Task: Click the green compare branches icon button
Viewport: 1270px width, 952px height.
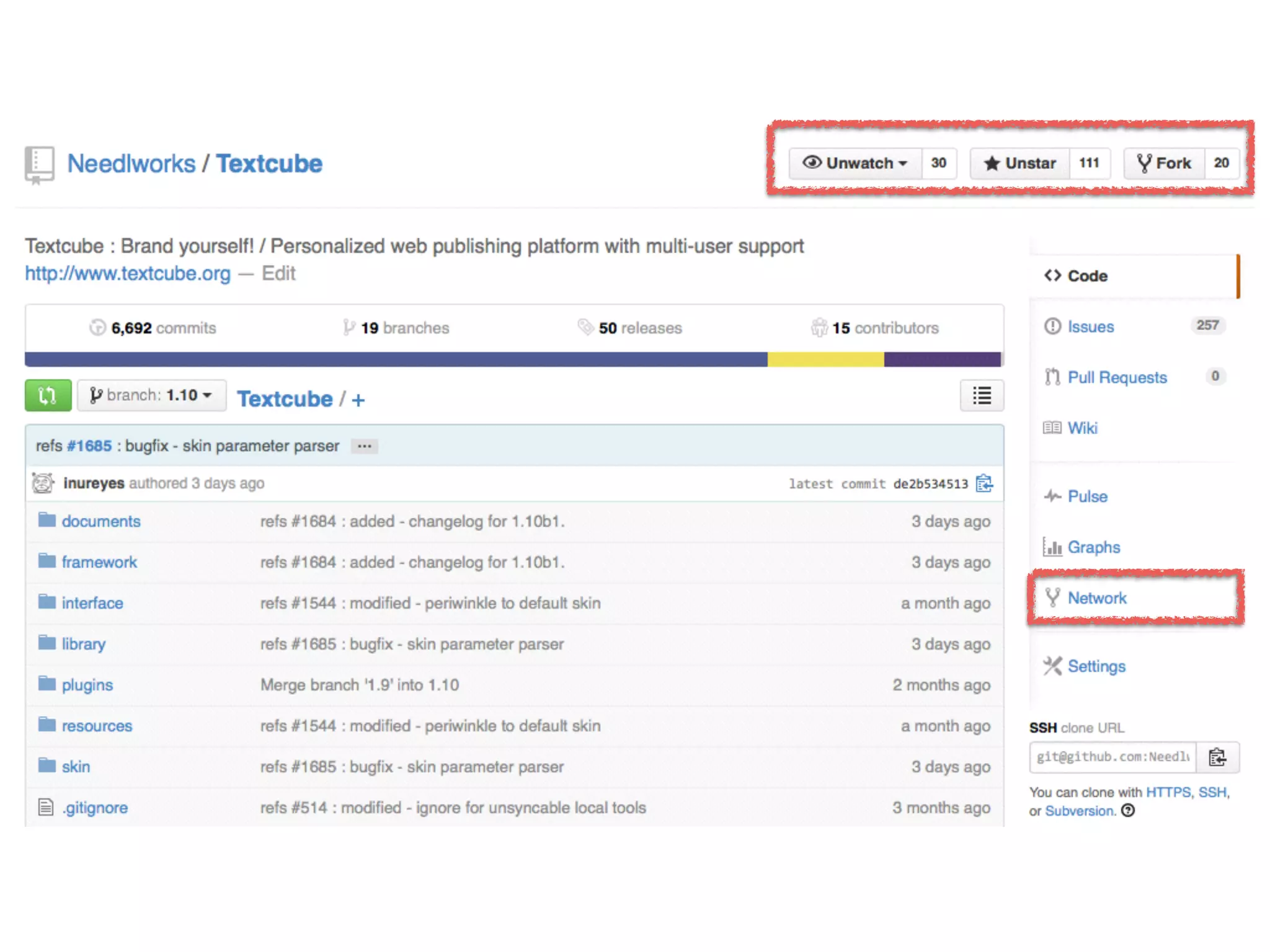Action: coord(48,395)
